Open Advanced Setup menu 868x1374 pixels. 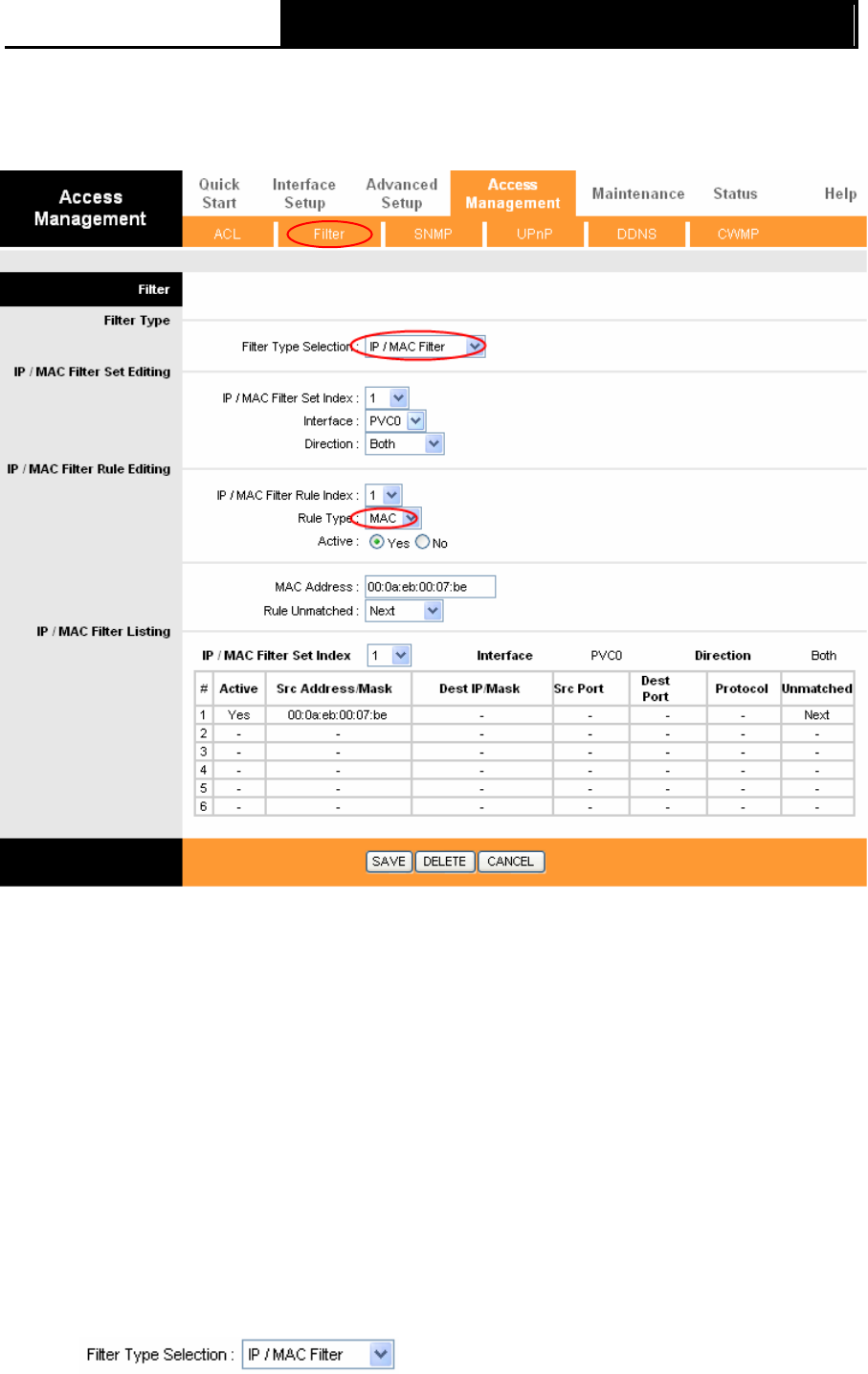[402, 193]
